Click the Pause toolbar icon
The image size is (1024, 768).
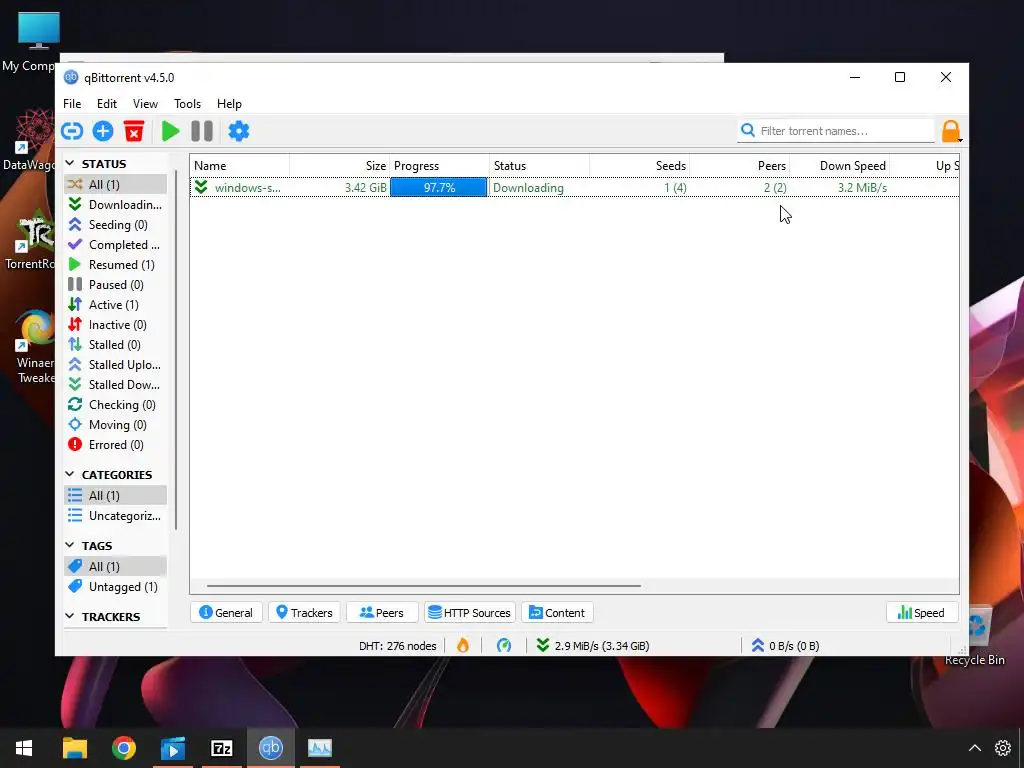click(x=202, y=131)
